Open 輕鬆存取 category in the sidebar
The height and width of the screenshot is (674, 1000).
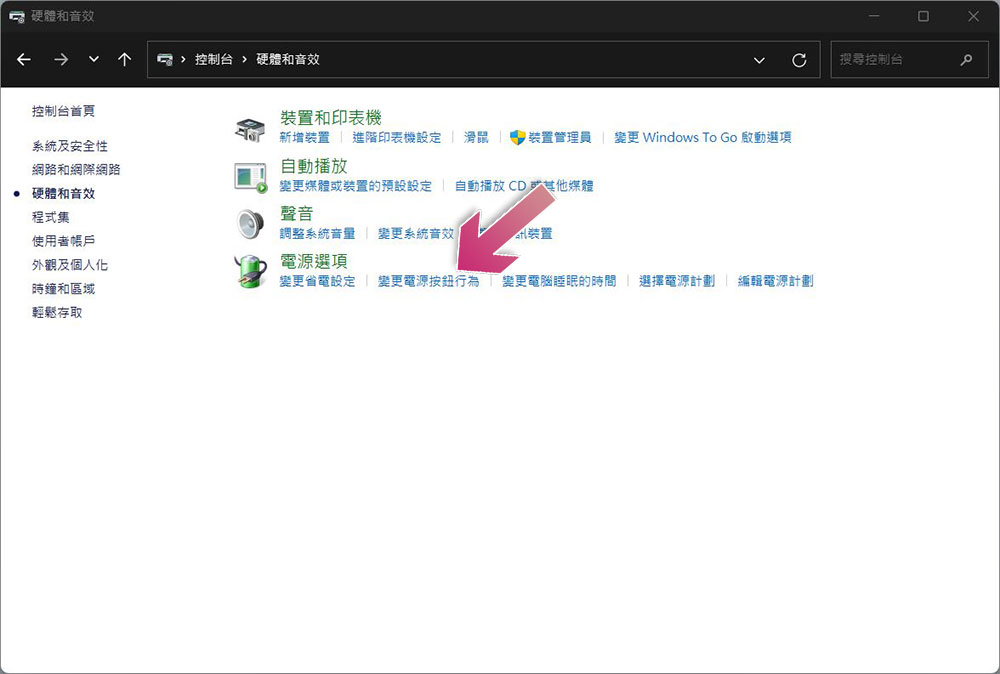click(x=57, y=312)
